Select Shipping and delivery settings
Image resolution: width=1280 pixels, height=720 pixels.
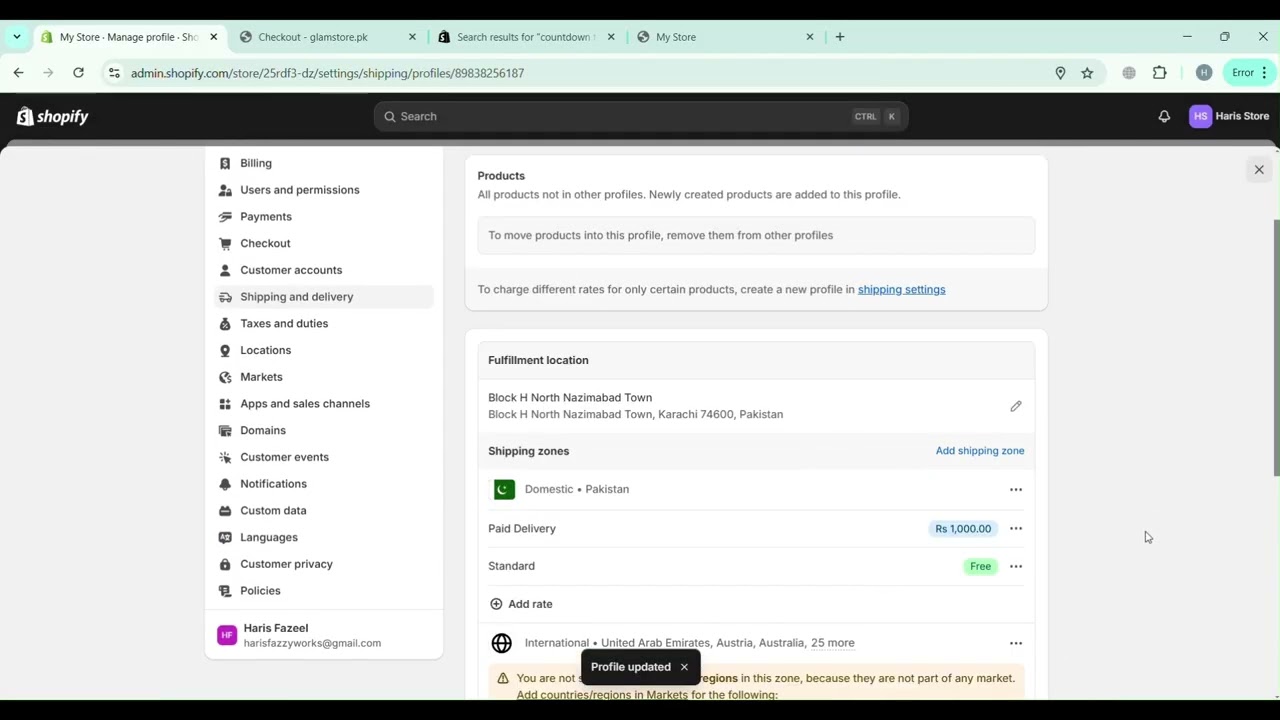pos(323,297)
